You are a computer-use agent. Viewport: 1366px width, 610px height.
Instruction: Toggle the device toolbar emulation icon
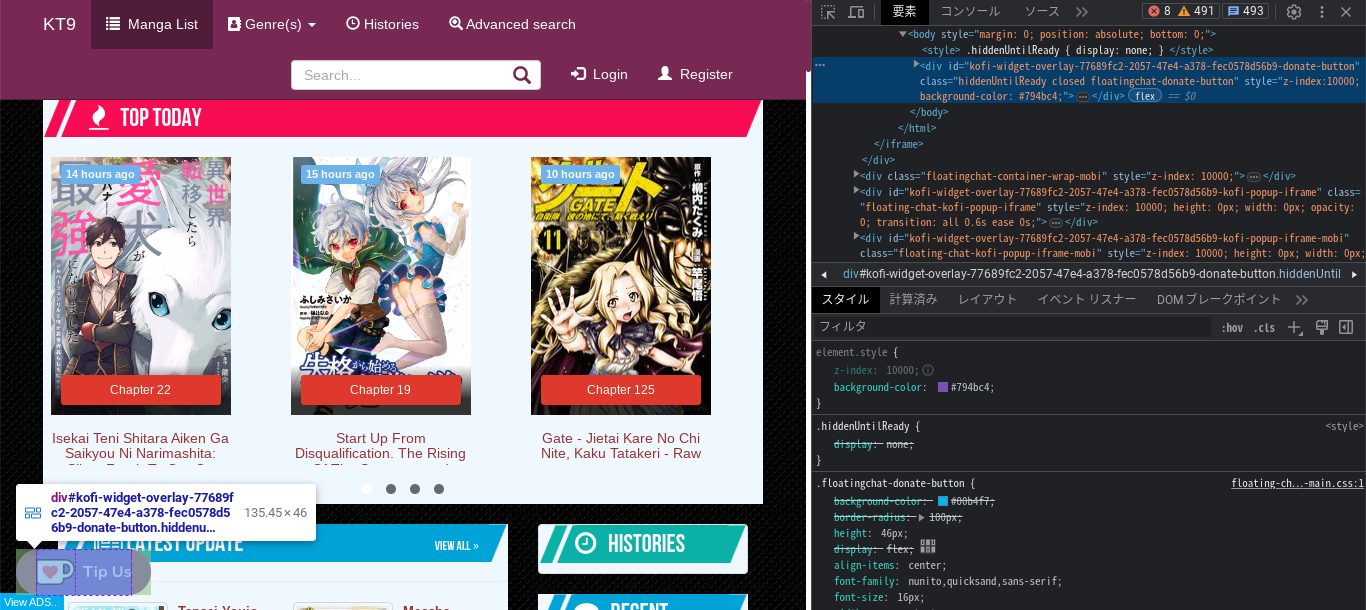click(x=855, y=12)
